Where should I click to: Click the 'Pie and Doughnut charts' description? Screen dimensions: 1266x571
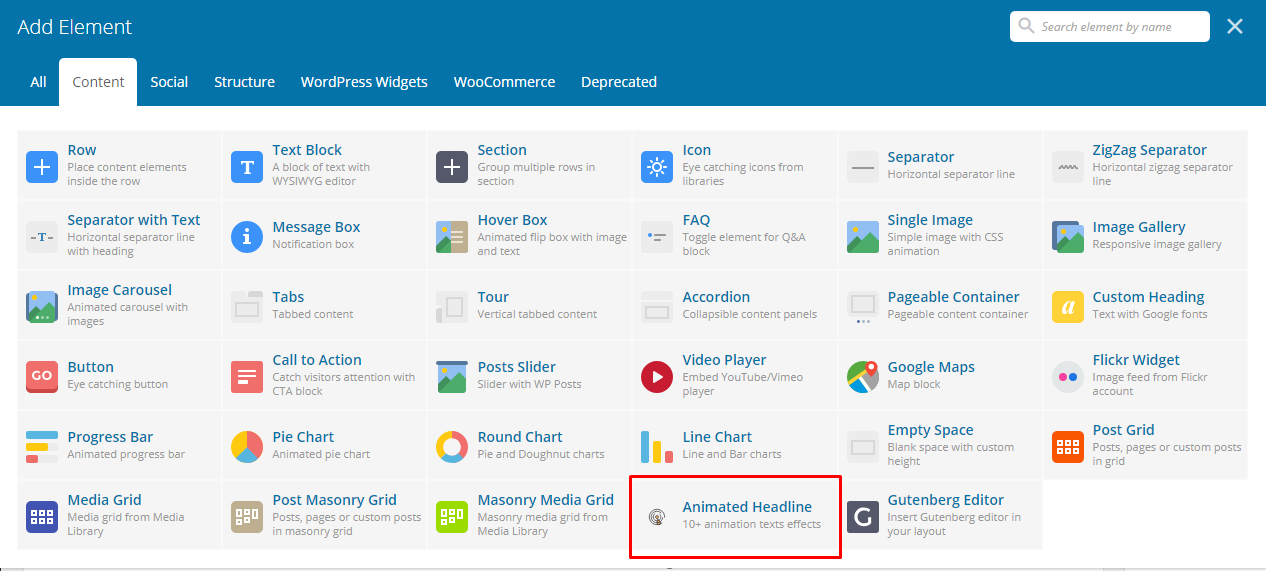(x=541, y=454)
